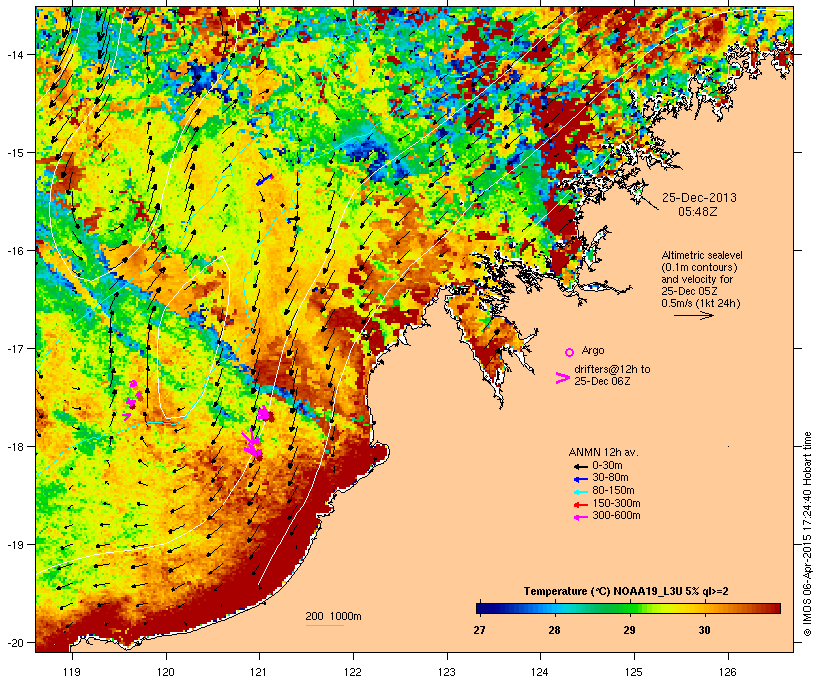
Task: Click the longitude axis label 120
Action: [166, 672]
